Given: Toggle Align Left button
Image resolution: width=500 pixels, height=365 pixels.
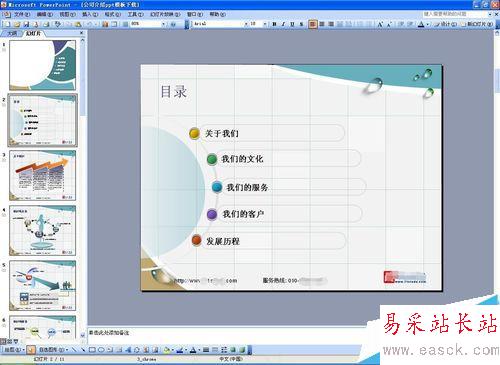Looking at the screenshot, I should pos(313,24).
